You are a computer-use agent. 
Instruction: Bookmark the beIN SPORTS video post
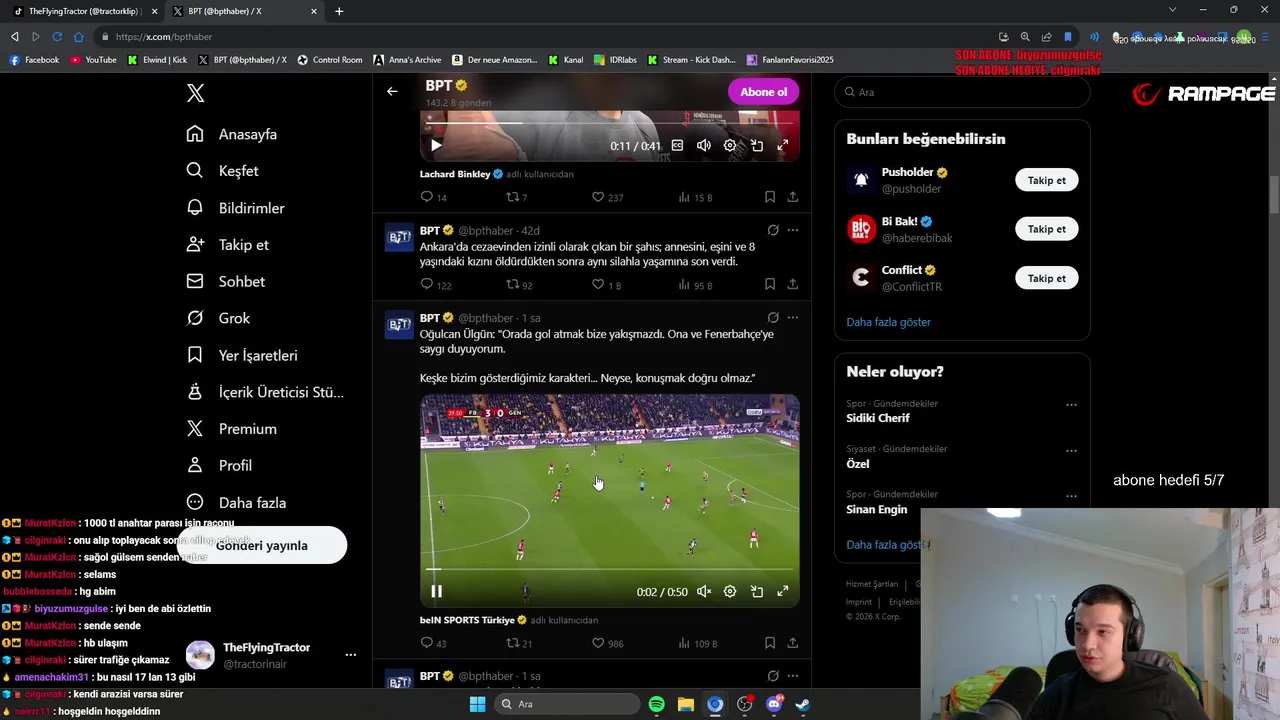tap(770, 643)
